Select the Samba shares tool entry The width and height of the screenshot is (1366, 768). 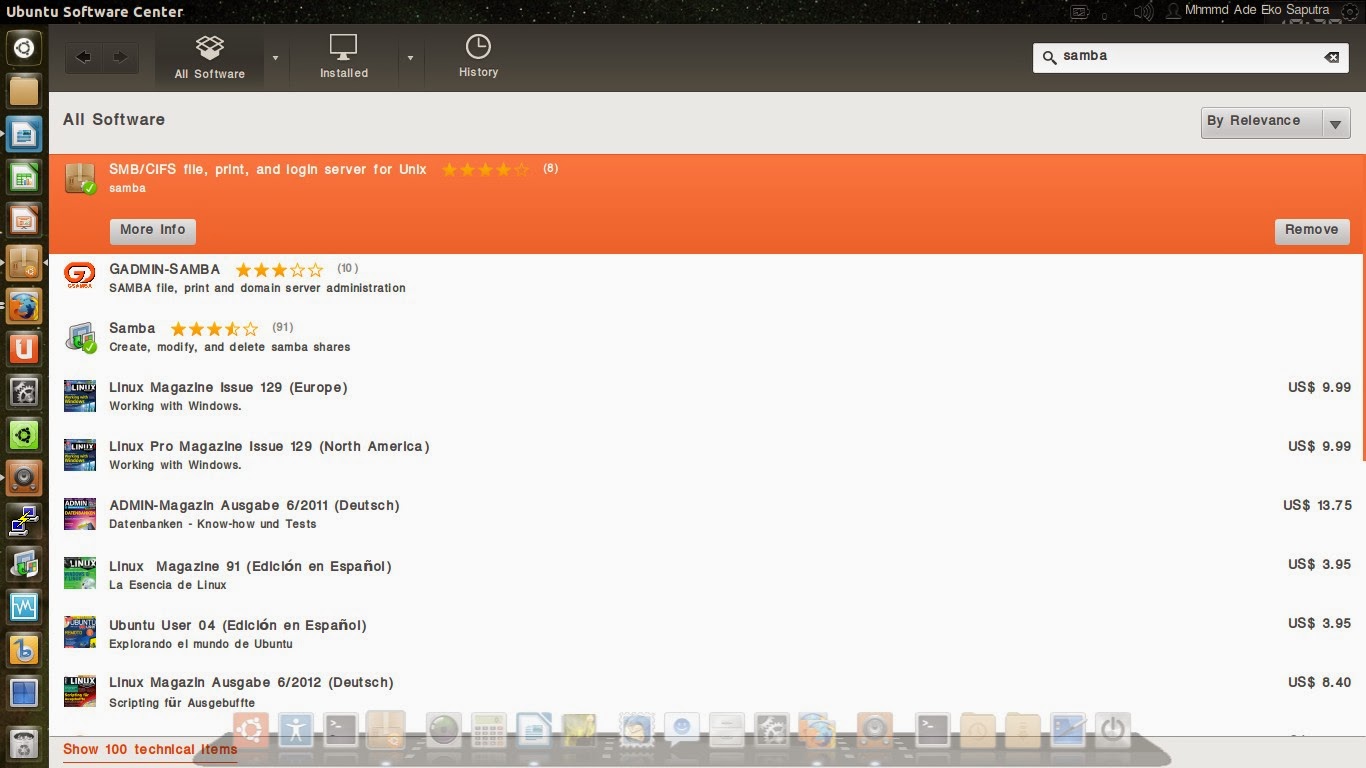[707, 337]
